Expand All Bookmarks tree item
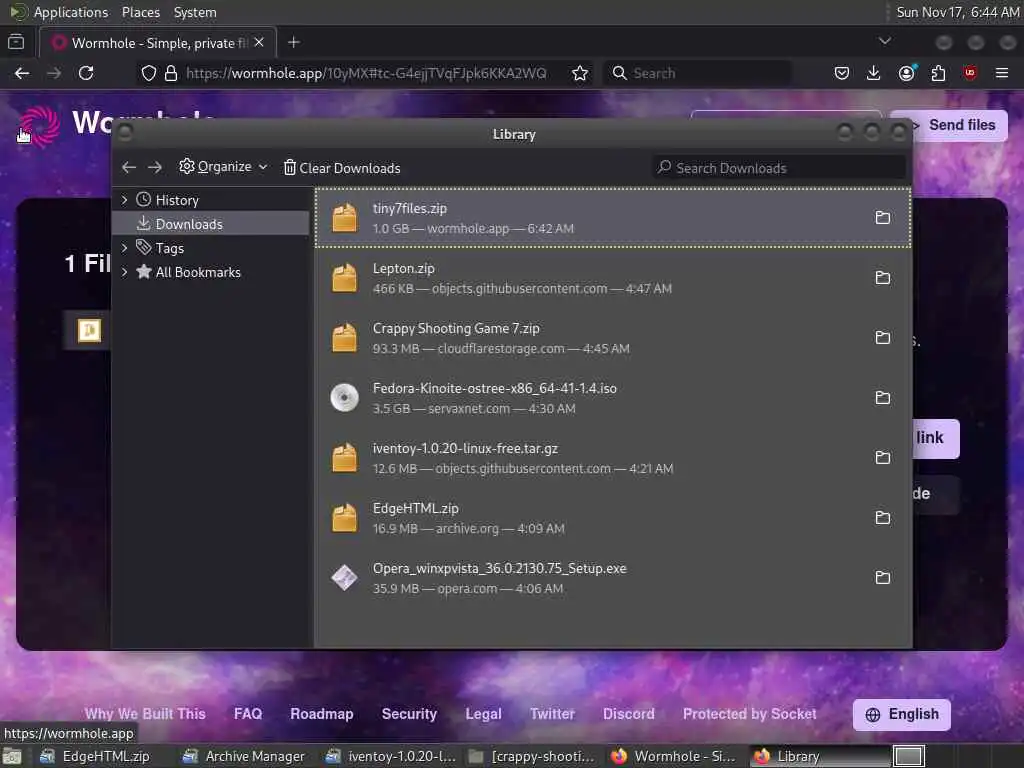 coord(125,272)
